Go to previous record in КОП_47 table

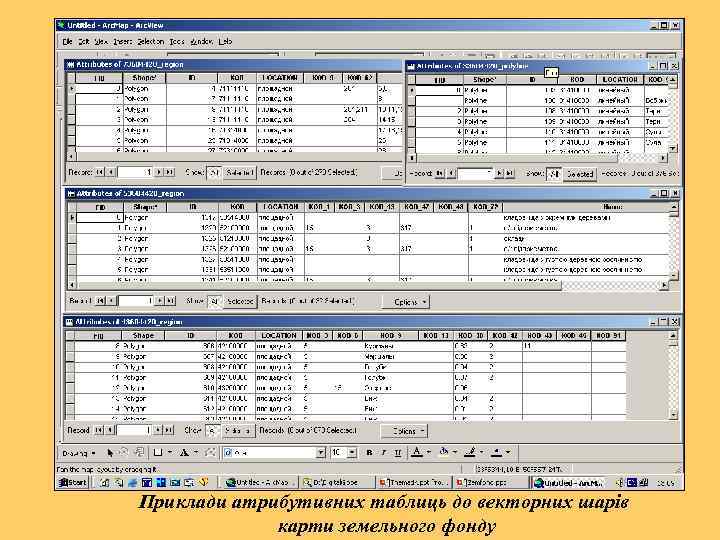point(111,301)
